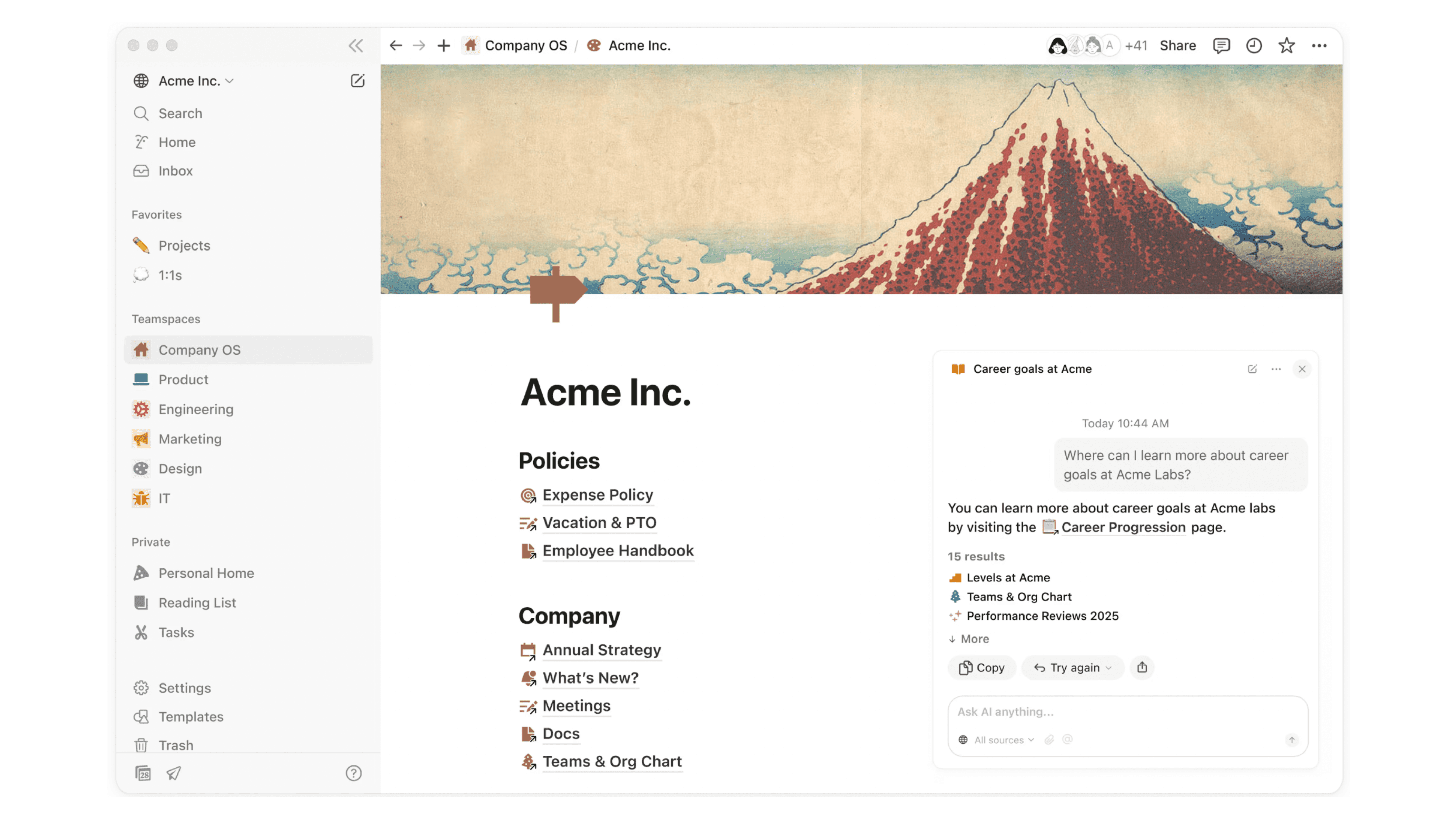Image resolution: width=1456 pixels, height=819 pixels.
Task: Add page to favorites with star
Action: [x=1286, y=46]
